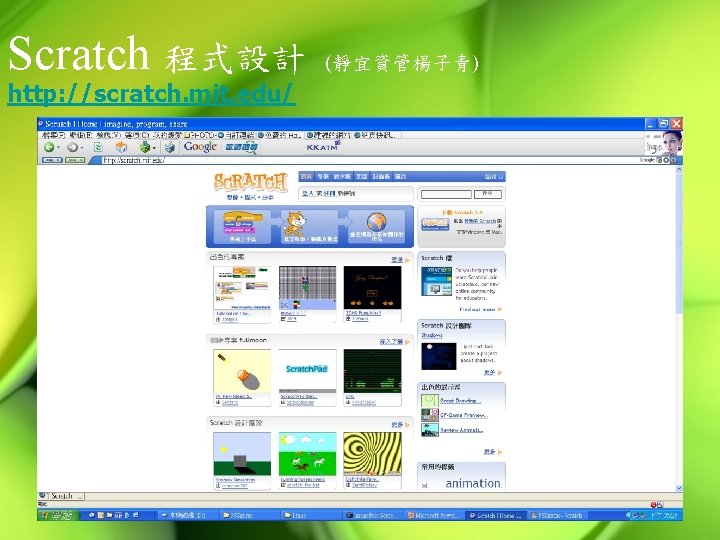Click more link in the third projects section
Screen dimensions: 720x540
pos(397,425)
